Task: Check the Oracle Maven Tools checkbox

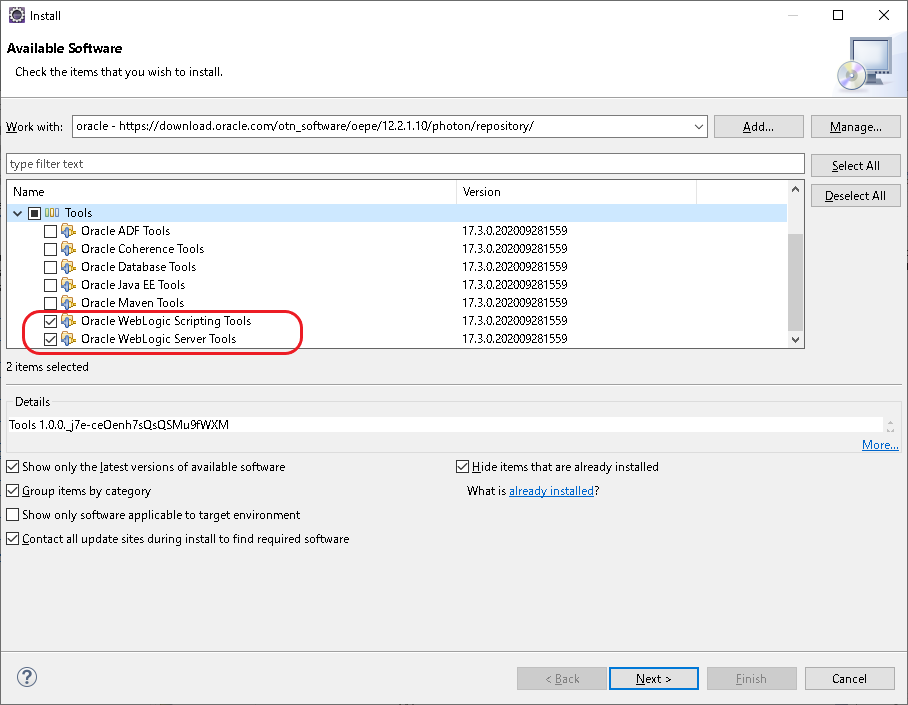Action: [50, 304]
